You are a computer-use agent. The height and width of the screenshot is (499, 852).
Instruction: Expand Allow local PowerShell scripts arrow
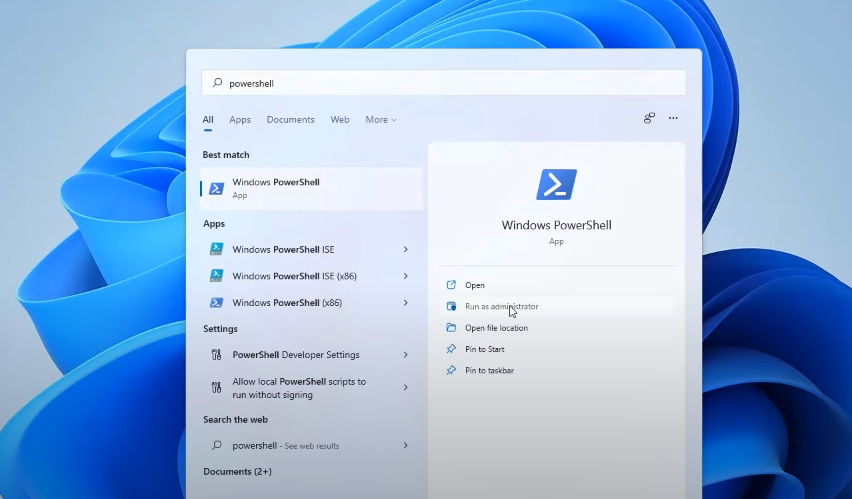[405, 388]
